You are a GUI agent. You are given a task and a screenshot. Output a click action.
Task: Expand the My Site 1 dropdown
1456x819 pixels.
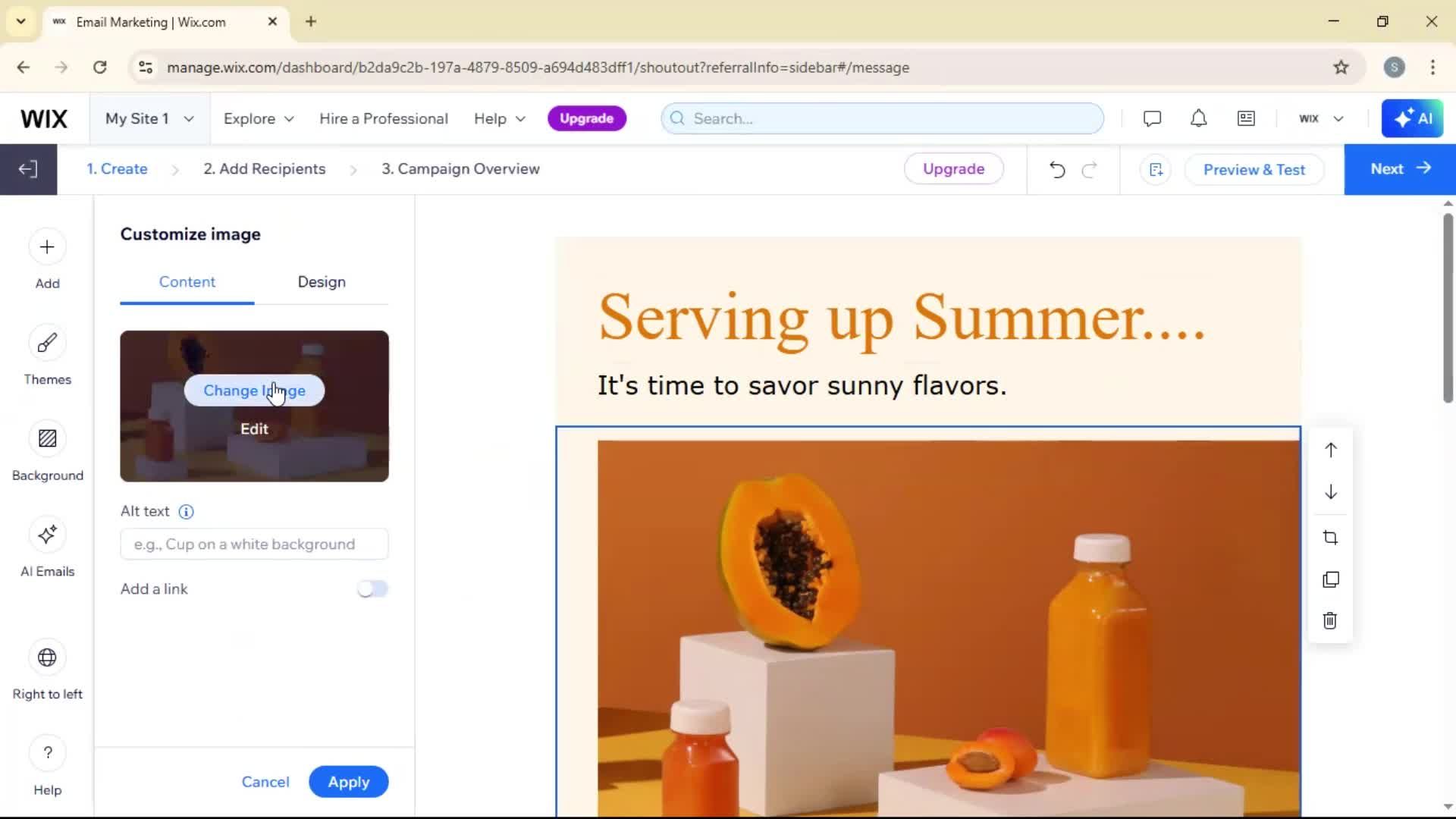click(149, 118)
